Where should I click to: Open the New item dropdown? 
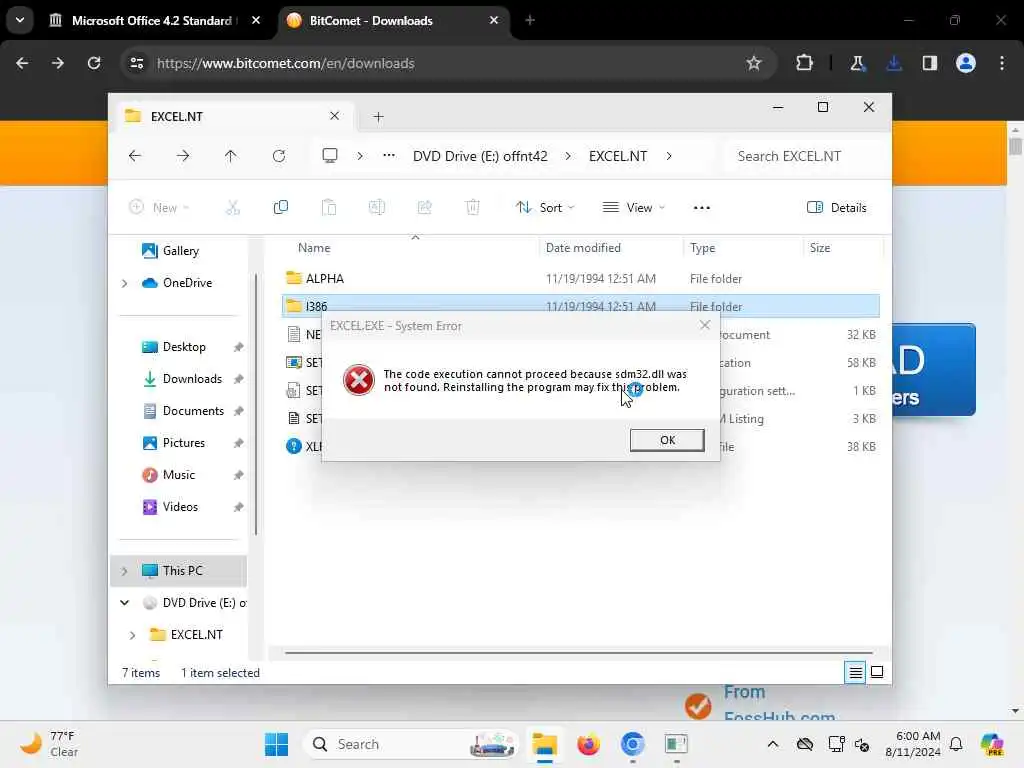[x=159, y=208]
